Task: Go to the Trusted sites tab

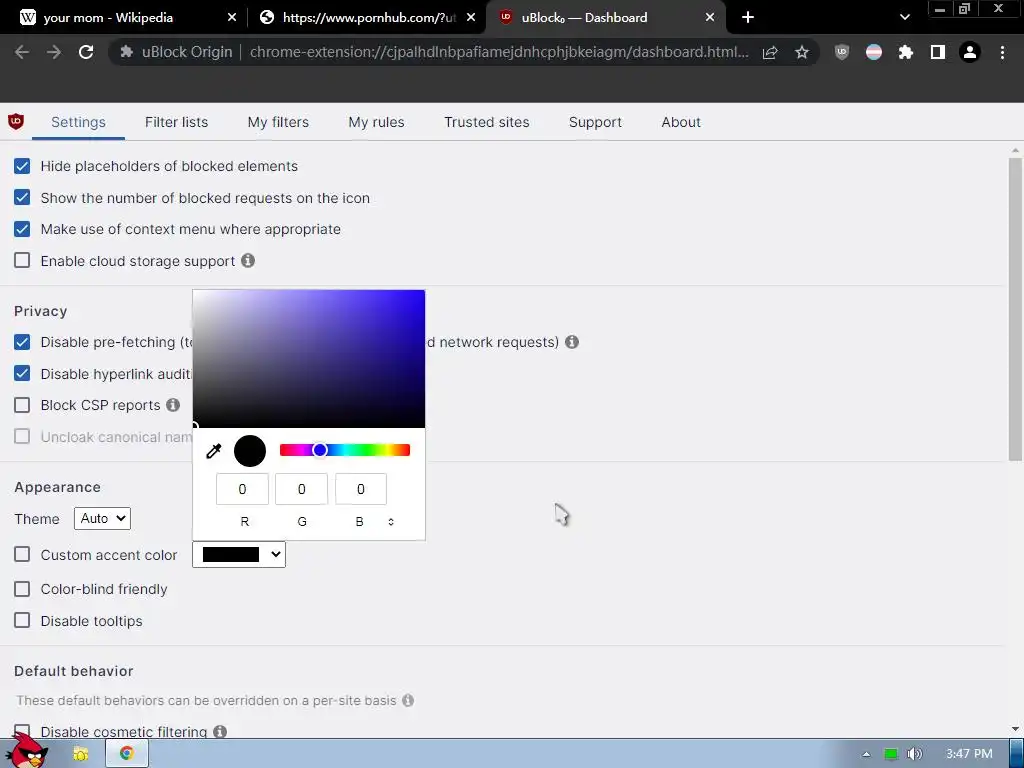Action: coord(487,122)
